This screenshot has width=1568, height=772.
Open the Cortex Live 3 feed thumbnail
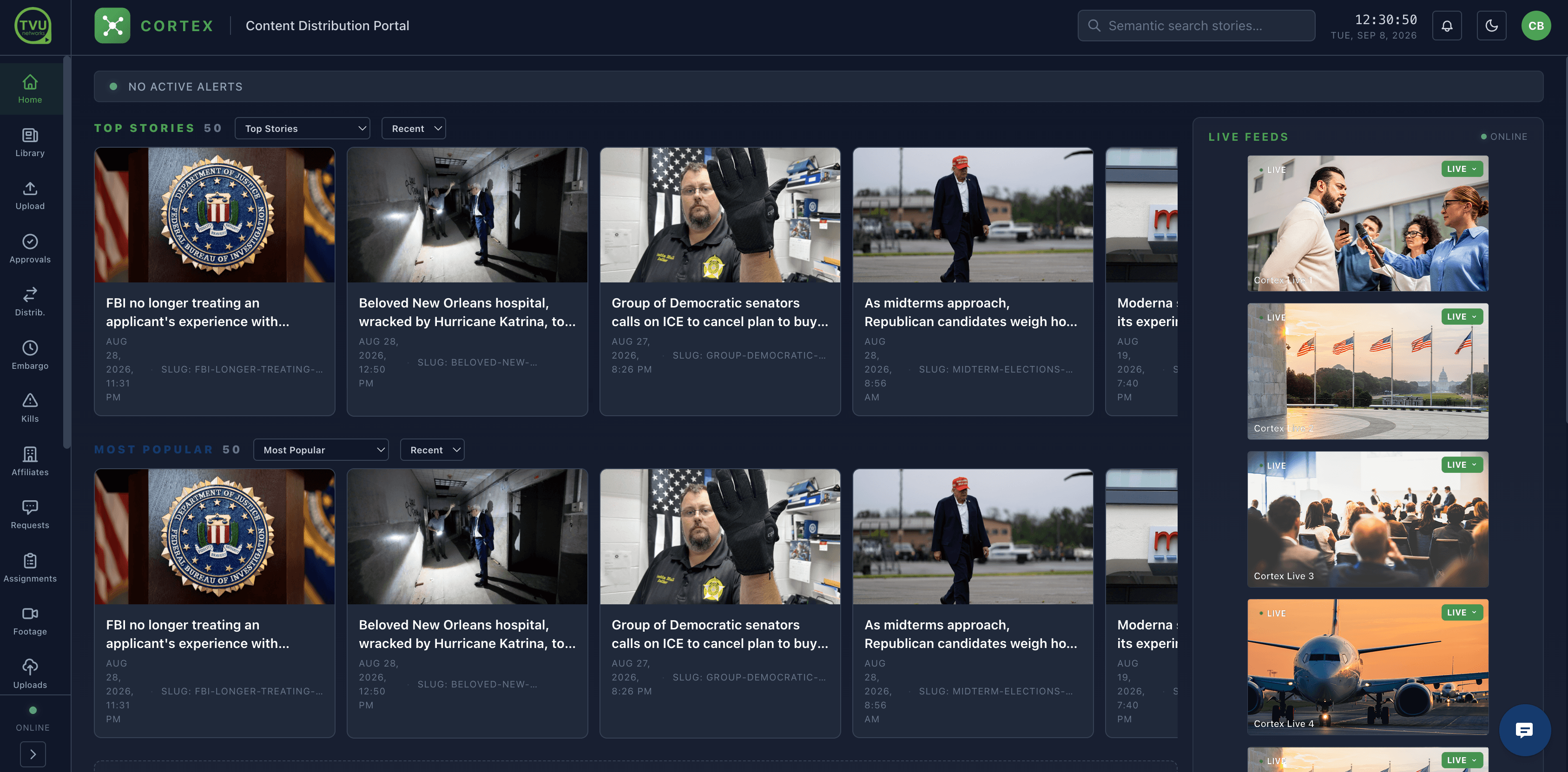coord(1368,519)
